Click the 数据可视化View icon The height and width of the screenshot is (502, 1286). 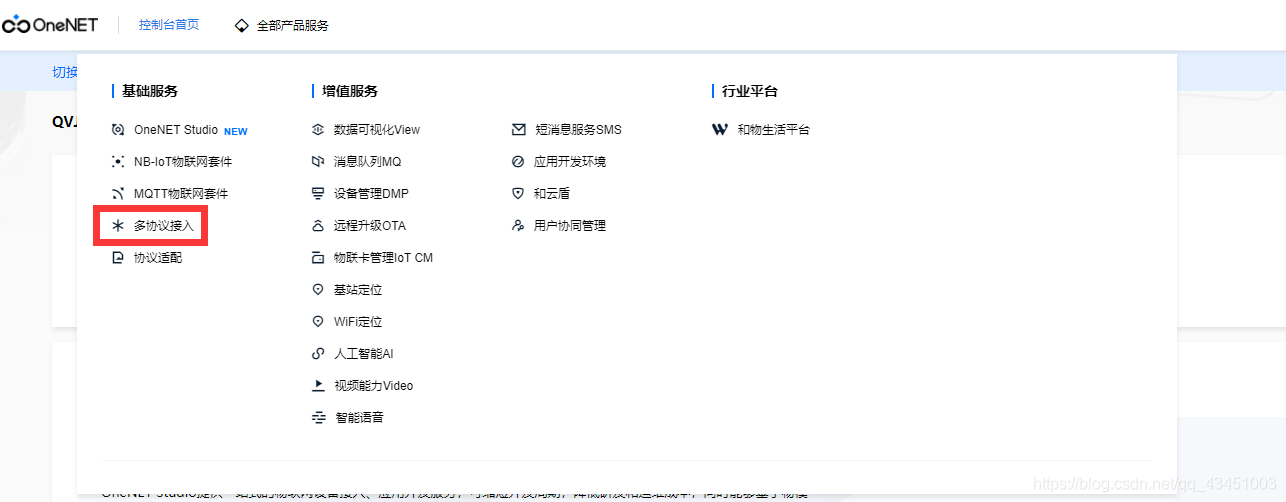(318, 130)
